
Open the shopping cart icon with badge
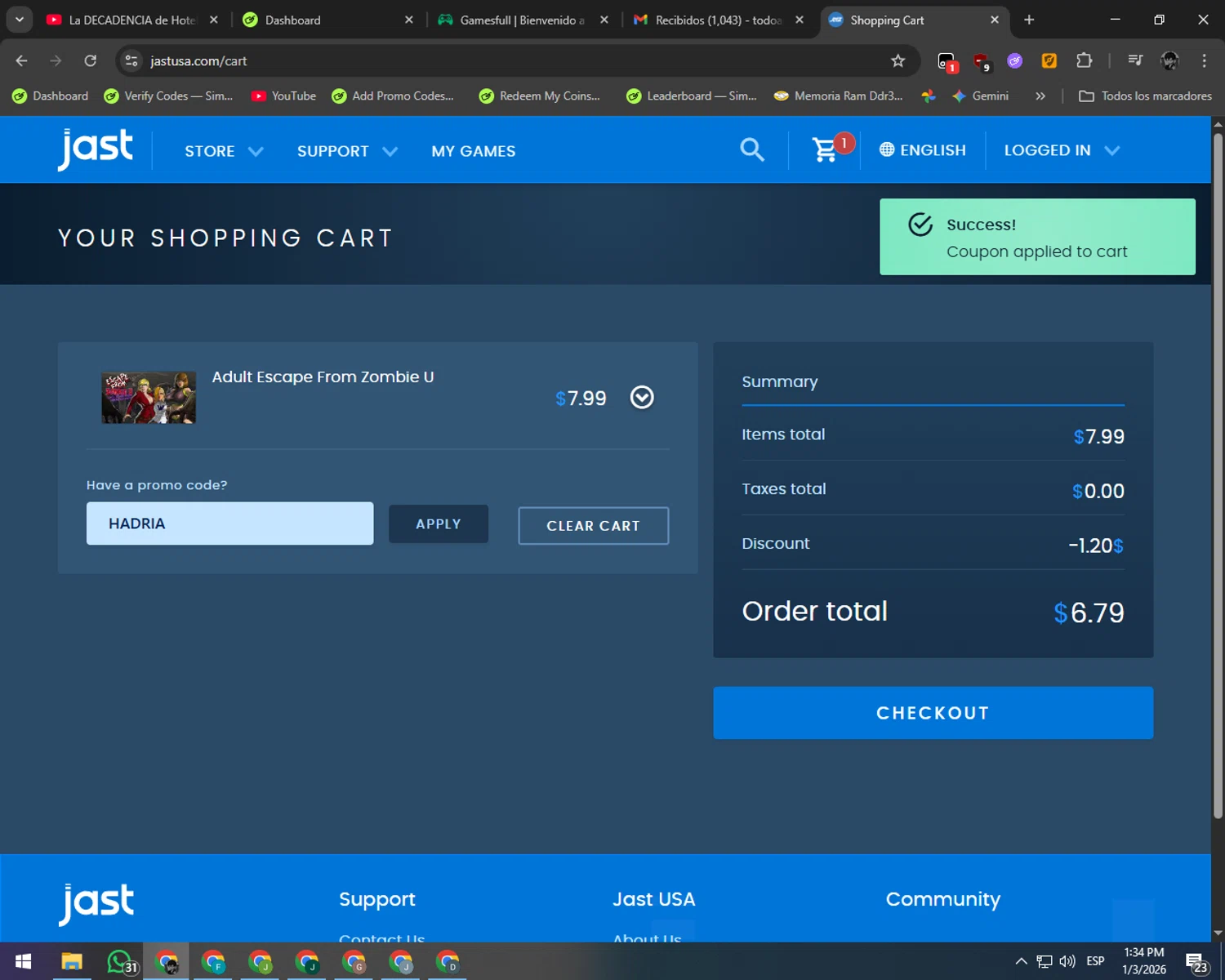tap(831, 148)
